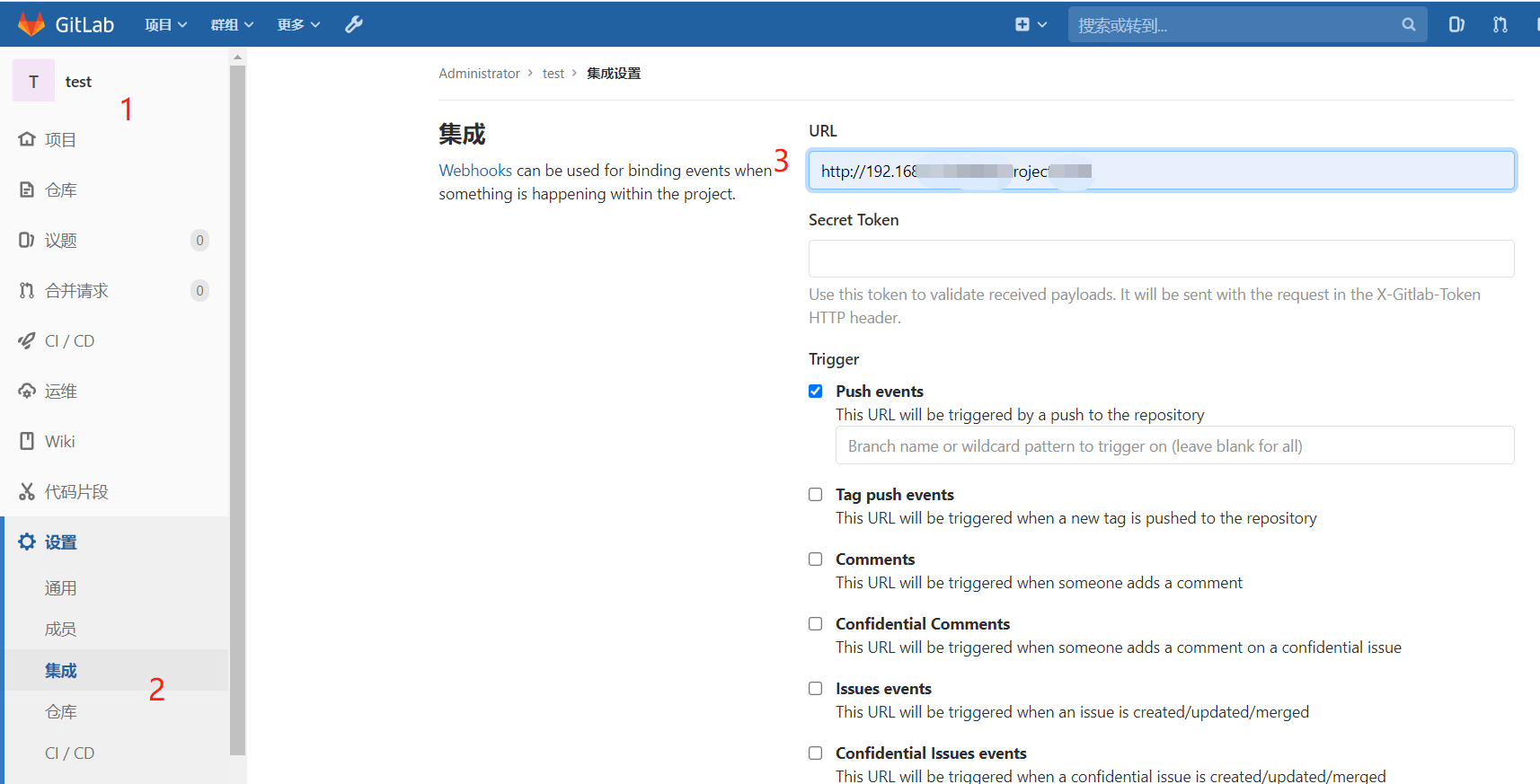Enable the Confidential Issues events checkbox
Viewport: 1540px width, 784px height.
(x=815, y=753)
